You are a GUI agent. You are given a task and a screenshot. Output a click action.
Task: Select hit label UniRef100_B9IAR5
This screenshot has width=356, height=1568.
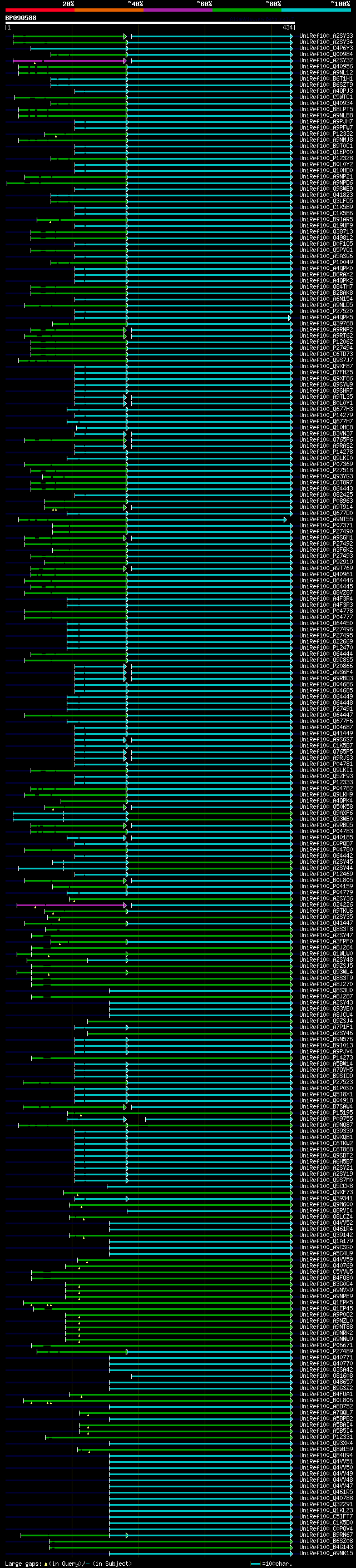pos(326,219)
